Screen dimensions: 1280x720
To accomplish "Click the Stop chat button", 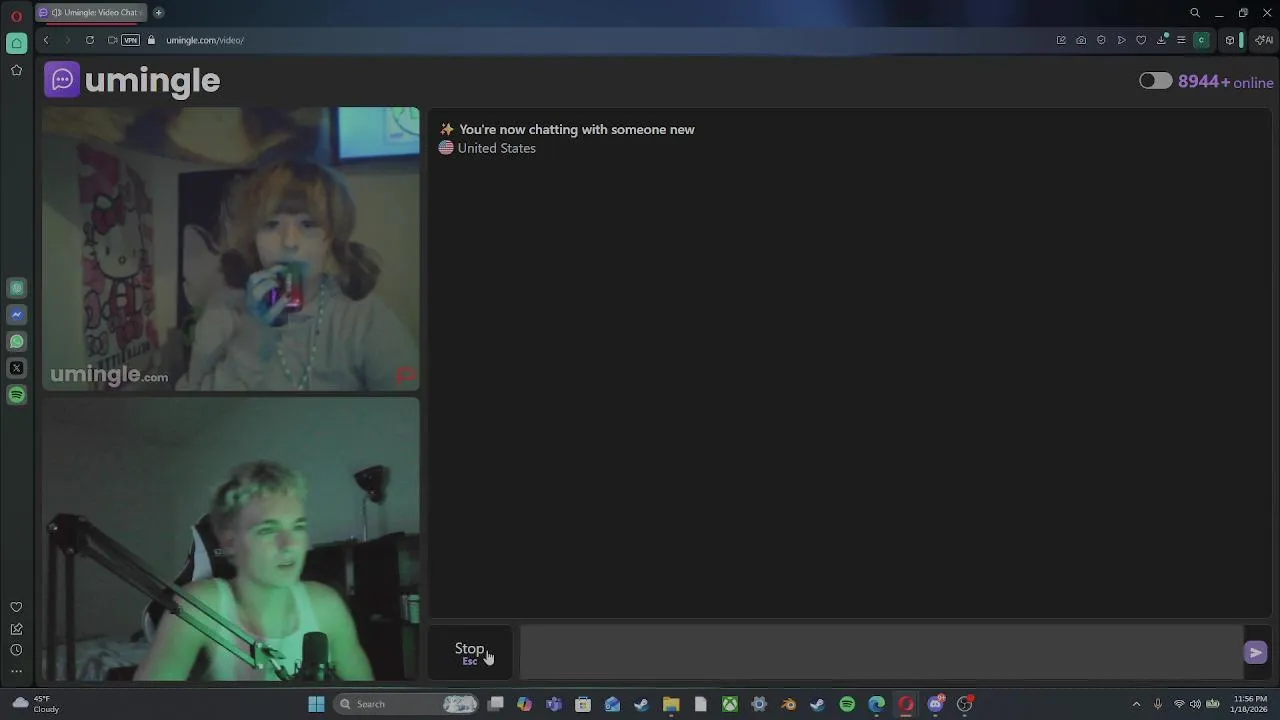I will pyautogui.click(x=470, y=653).
